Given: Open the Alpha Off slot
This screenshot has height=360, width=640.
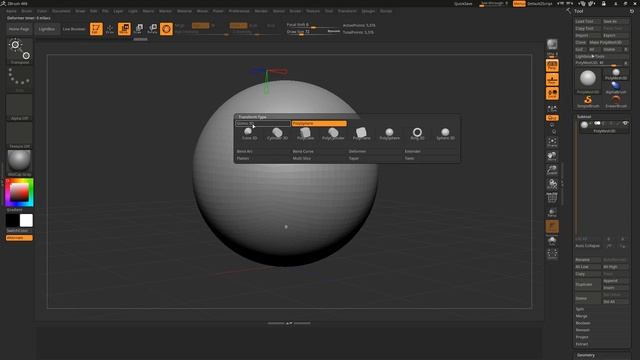Looking at the screenshot, I should (20, 107).
